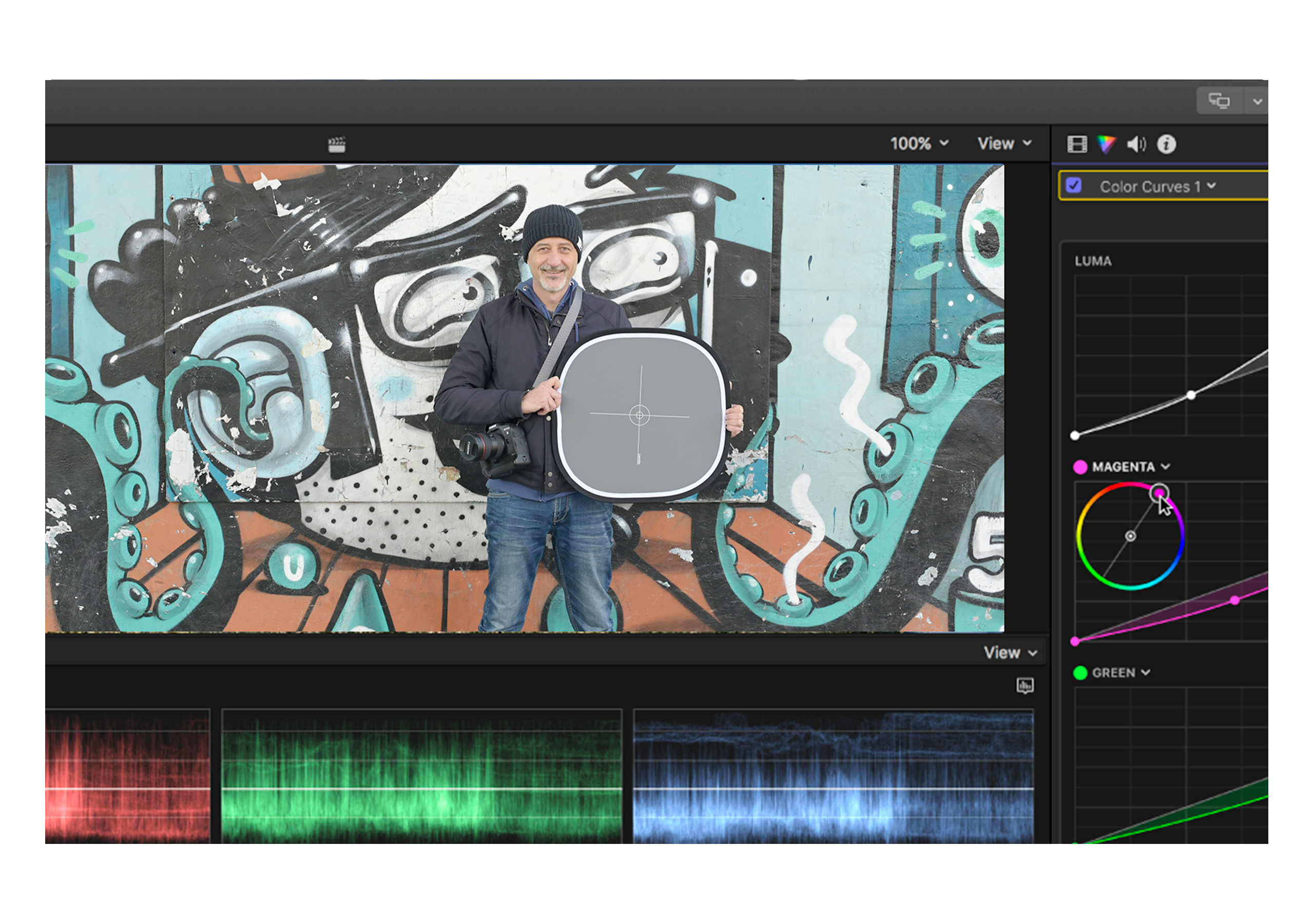Click the secondary display button

[x=1219, y=101]
